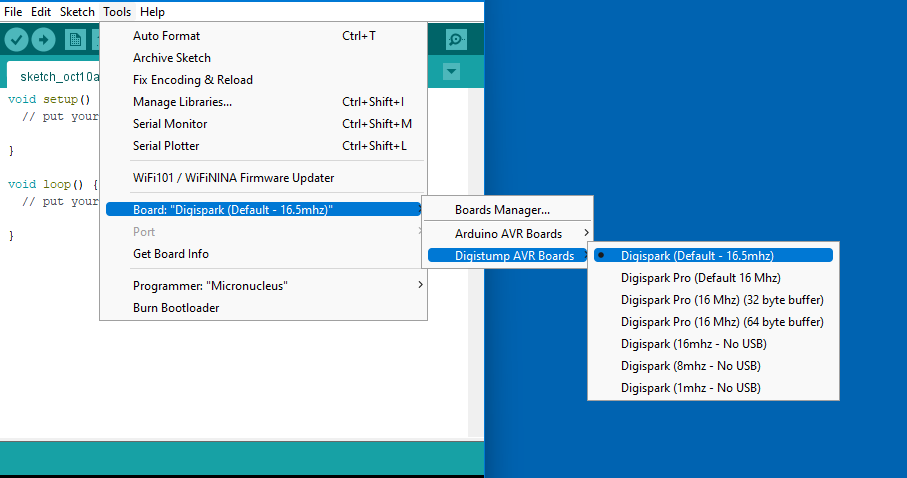Choose Burn Bootloader
907x478 pixels.
pos(264,308)
